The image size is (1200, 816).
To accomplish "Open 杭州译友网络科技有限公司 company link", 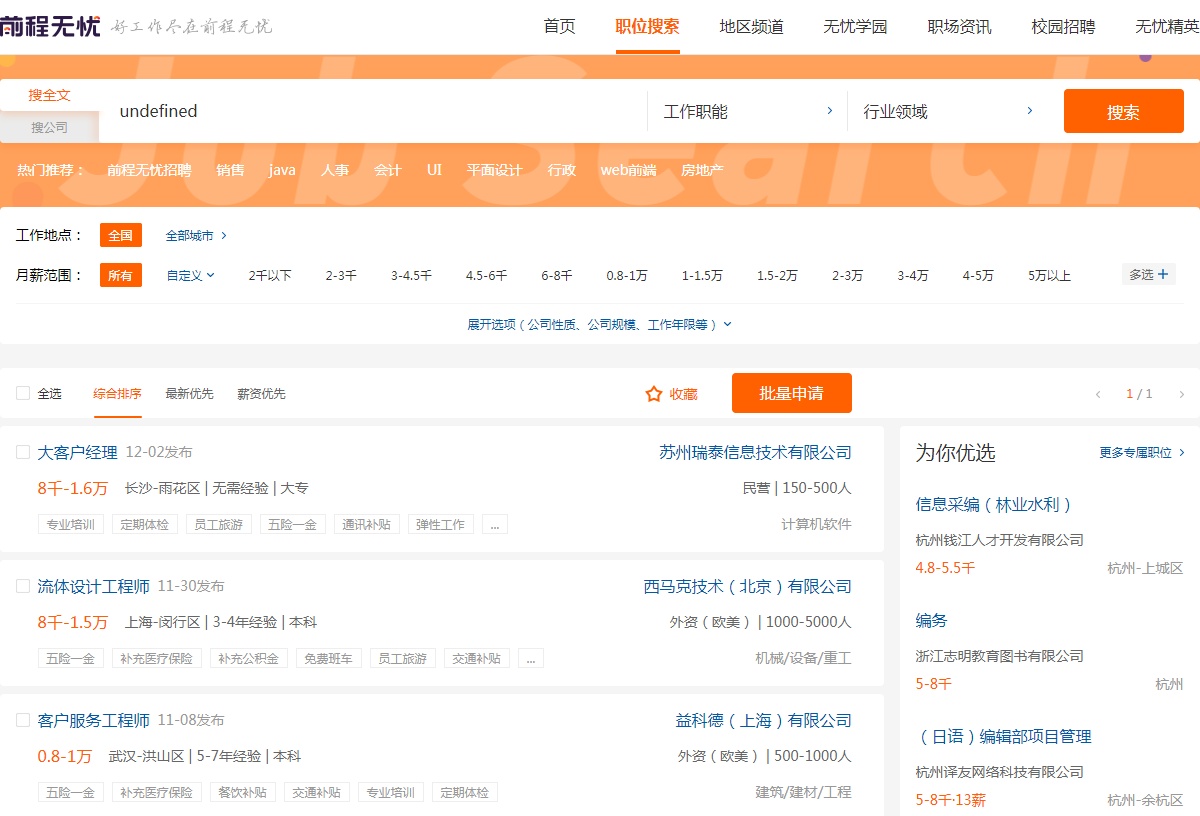I will click(x=1000, y=772).
